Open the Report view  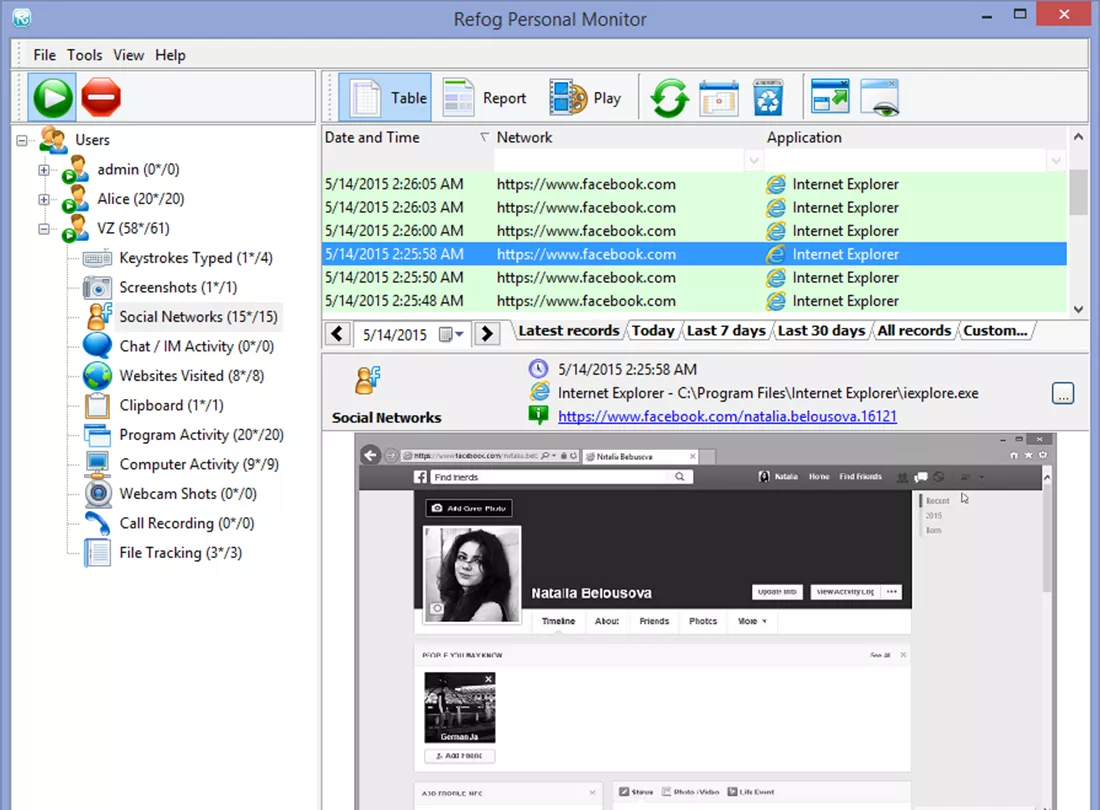[x=485, y=97]
